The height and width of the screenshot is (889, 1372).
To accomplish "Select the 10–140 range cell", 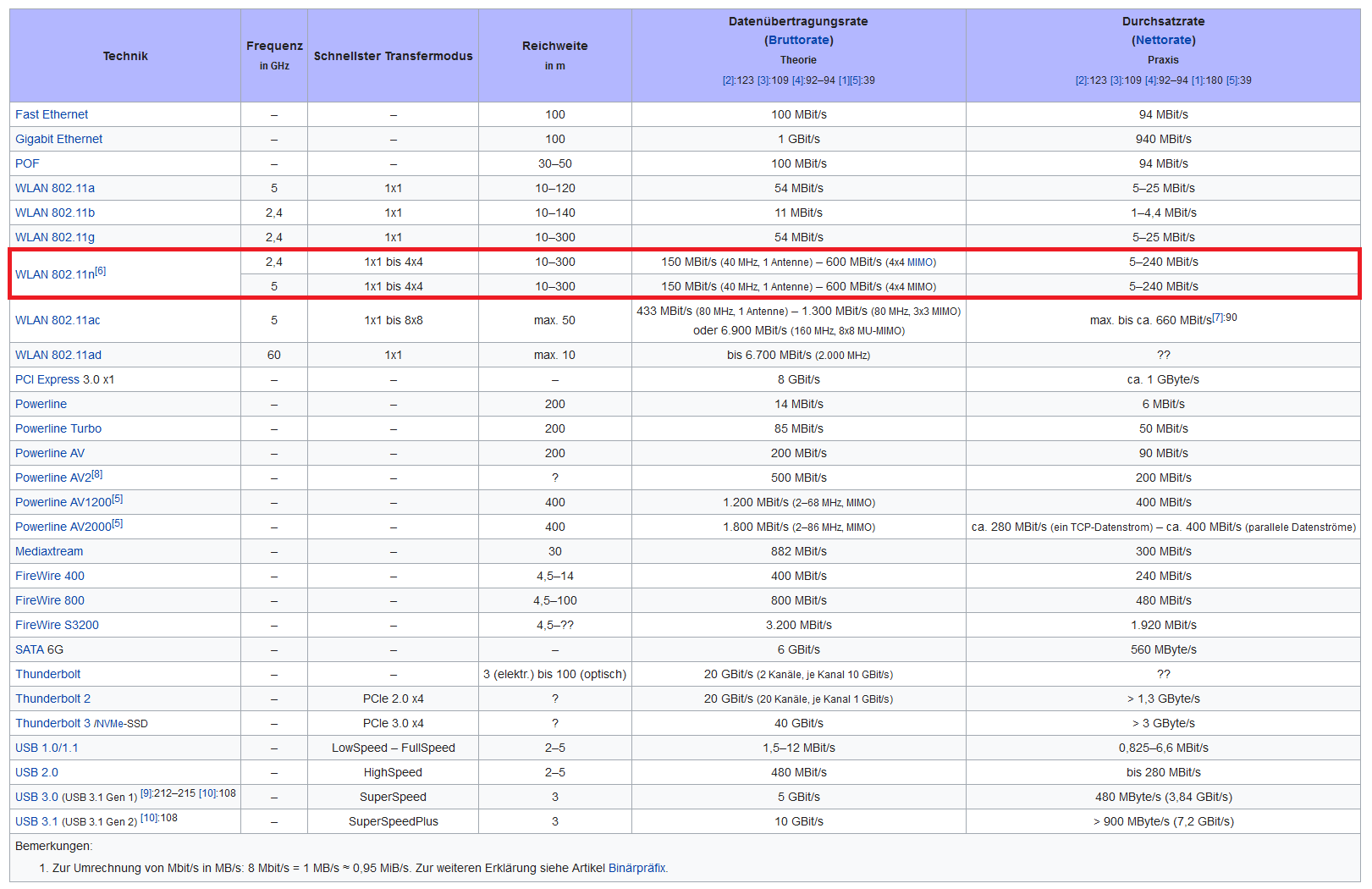I will click(x=555, y=213).
